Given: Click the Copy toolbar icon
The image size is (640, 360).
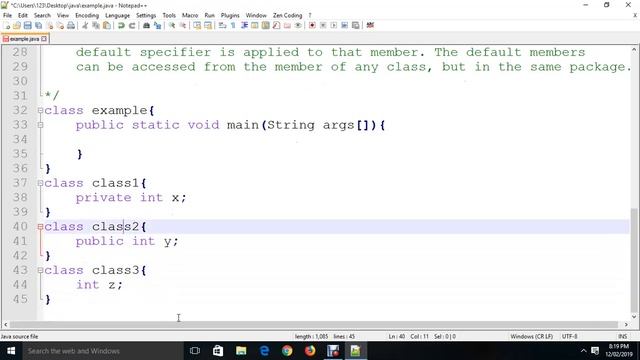Looking at the screenshot, I should pyautogui.click(x=96, y=25).
